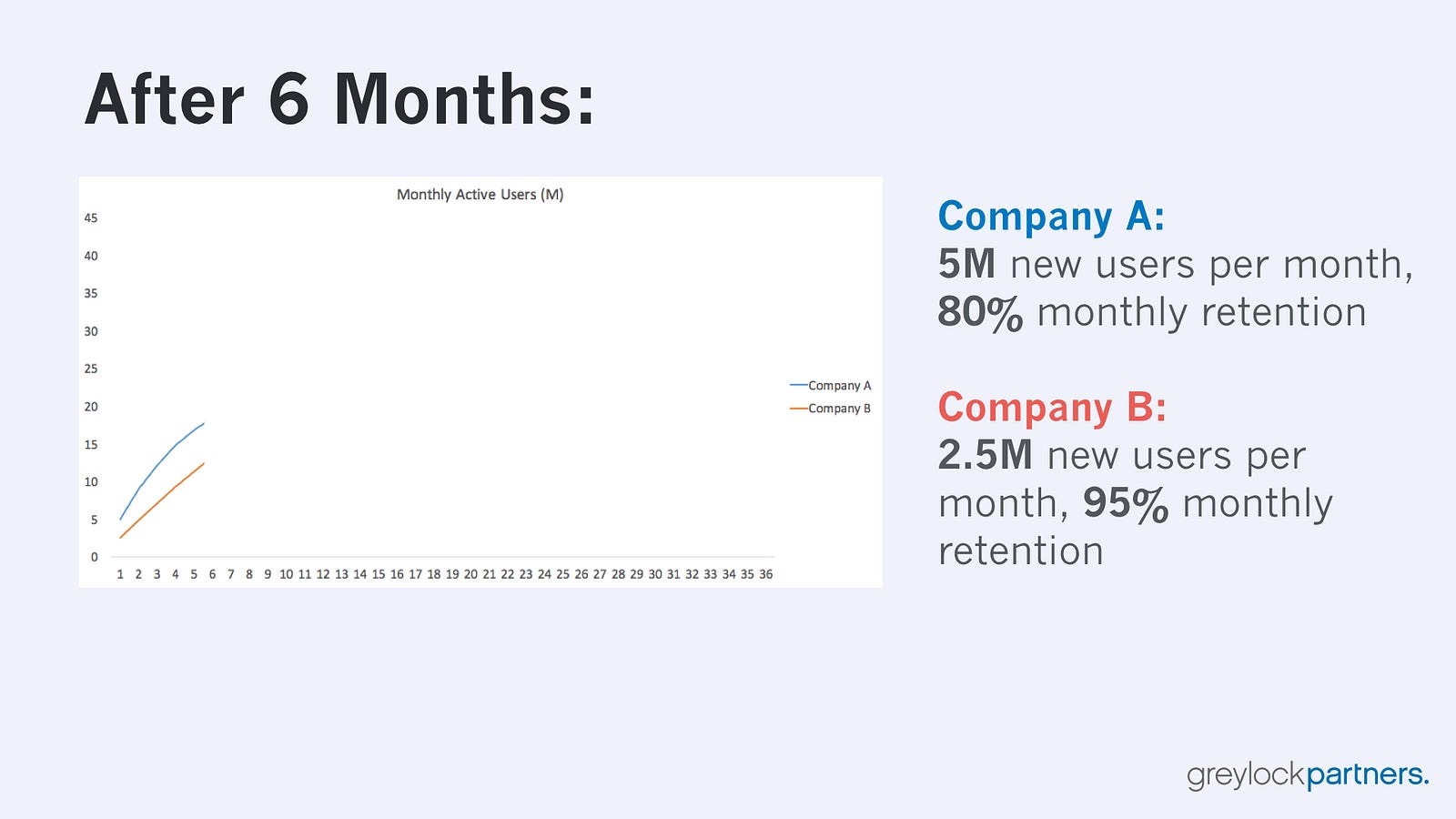Viewport: 1456px width, 819px height.
Task: Click the orange Company B legend line
Action: 798,409
